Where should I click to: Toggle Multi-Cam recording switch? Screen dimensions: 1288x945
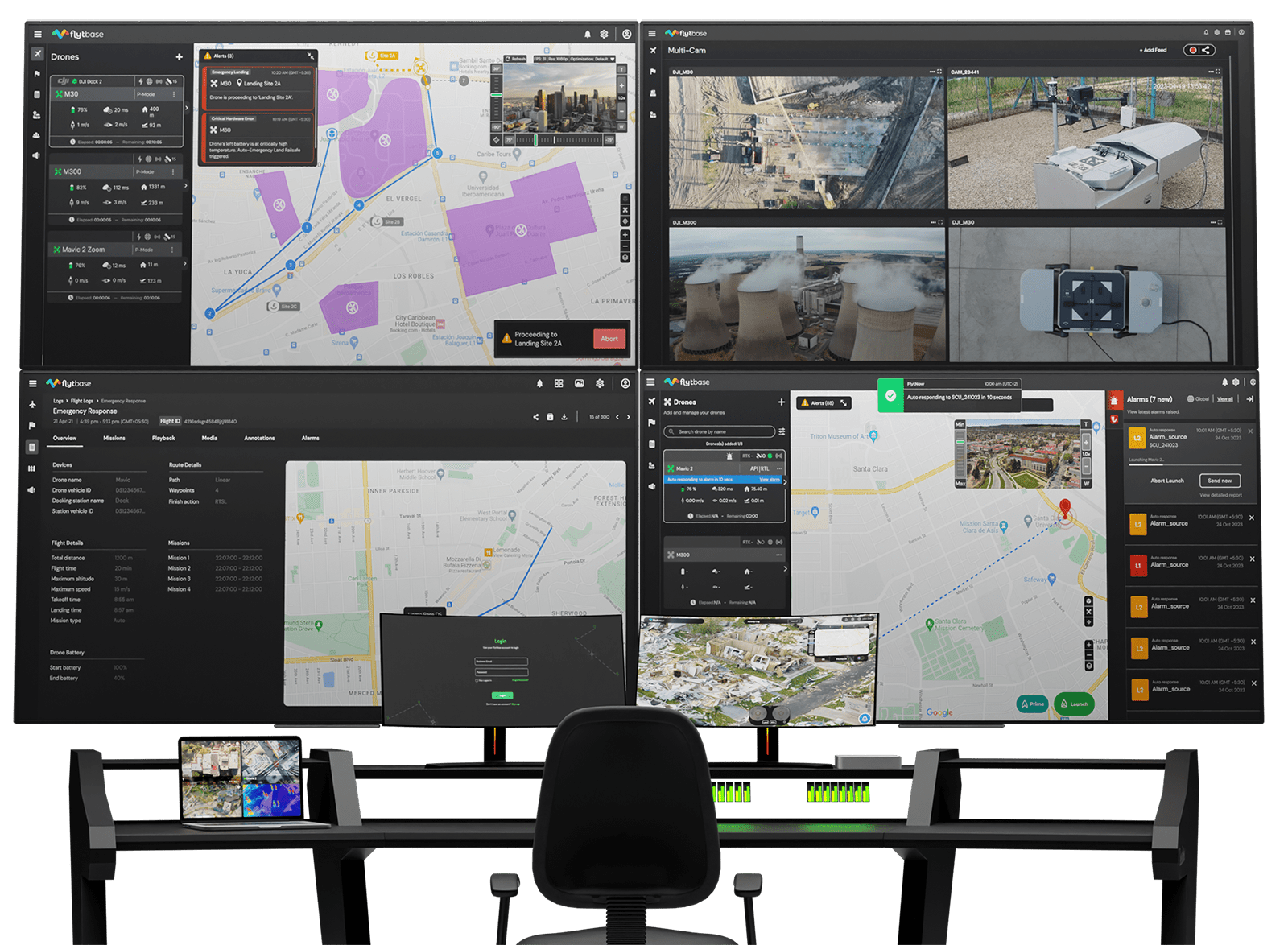[x=1191, y=50]
